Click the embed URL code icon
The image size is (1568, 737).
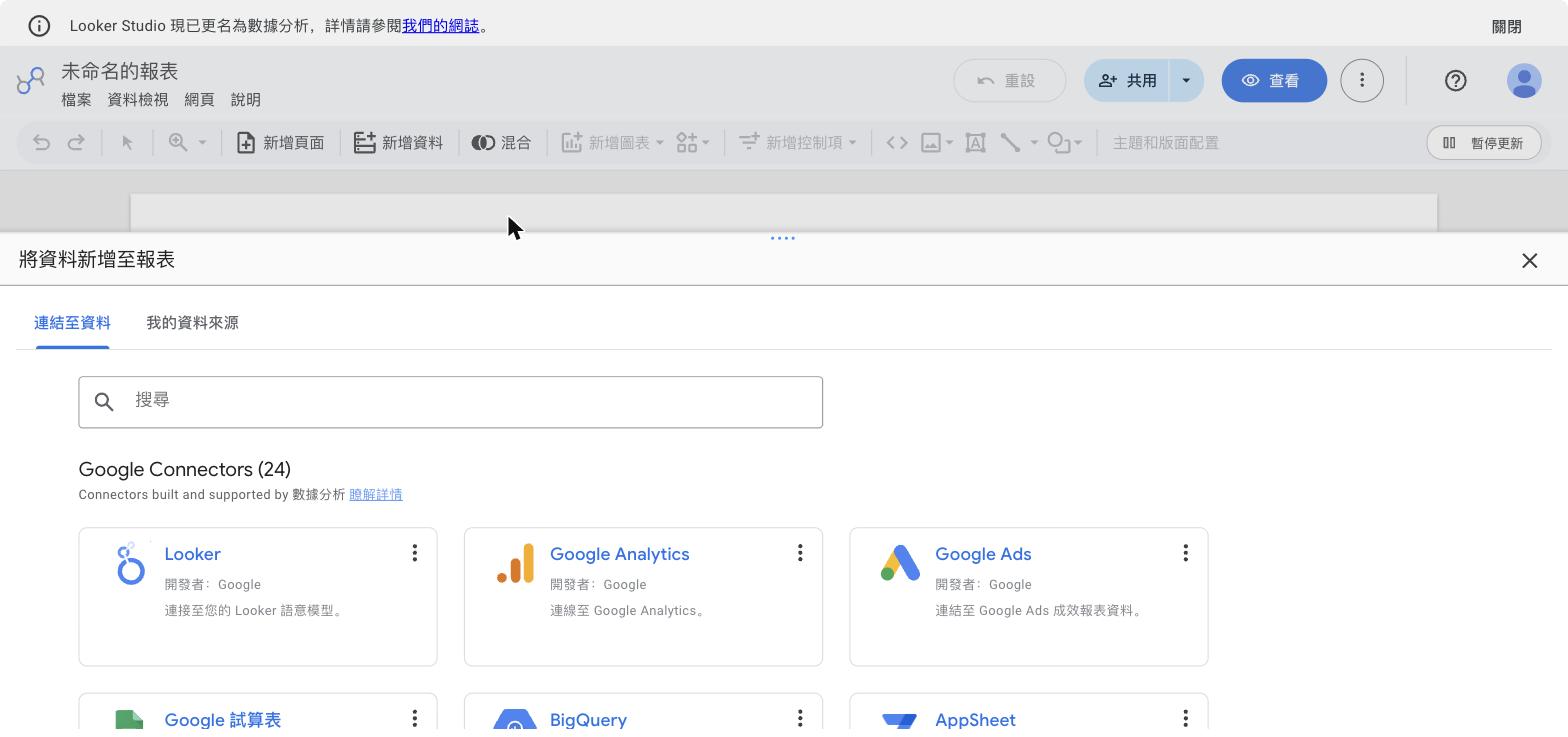pyautogui.click(x=897, y=143)
